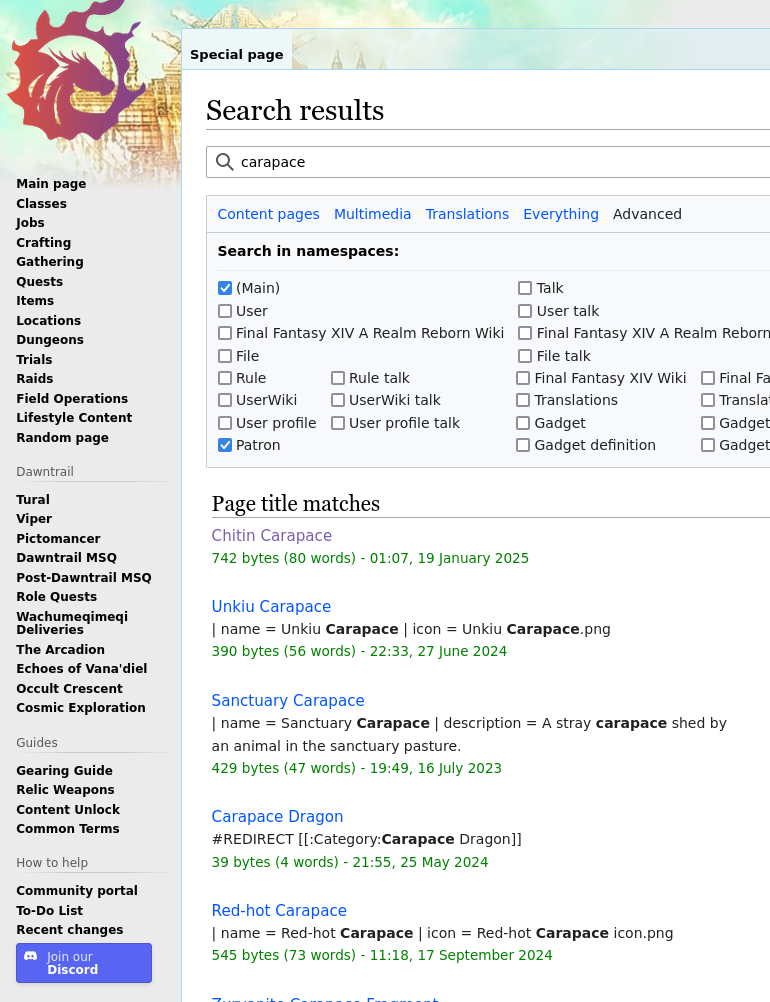The width and height of the screenshot is (770, 1002).
Task: Check the Final Fantasy XIV Wiki checkbox
Action: pos(523,378)
